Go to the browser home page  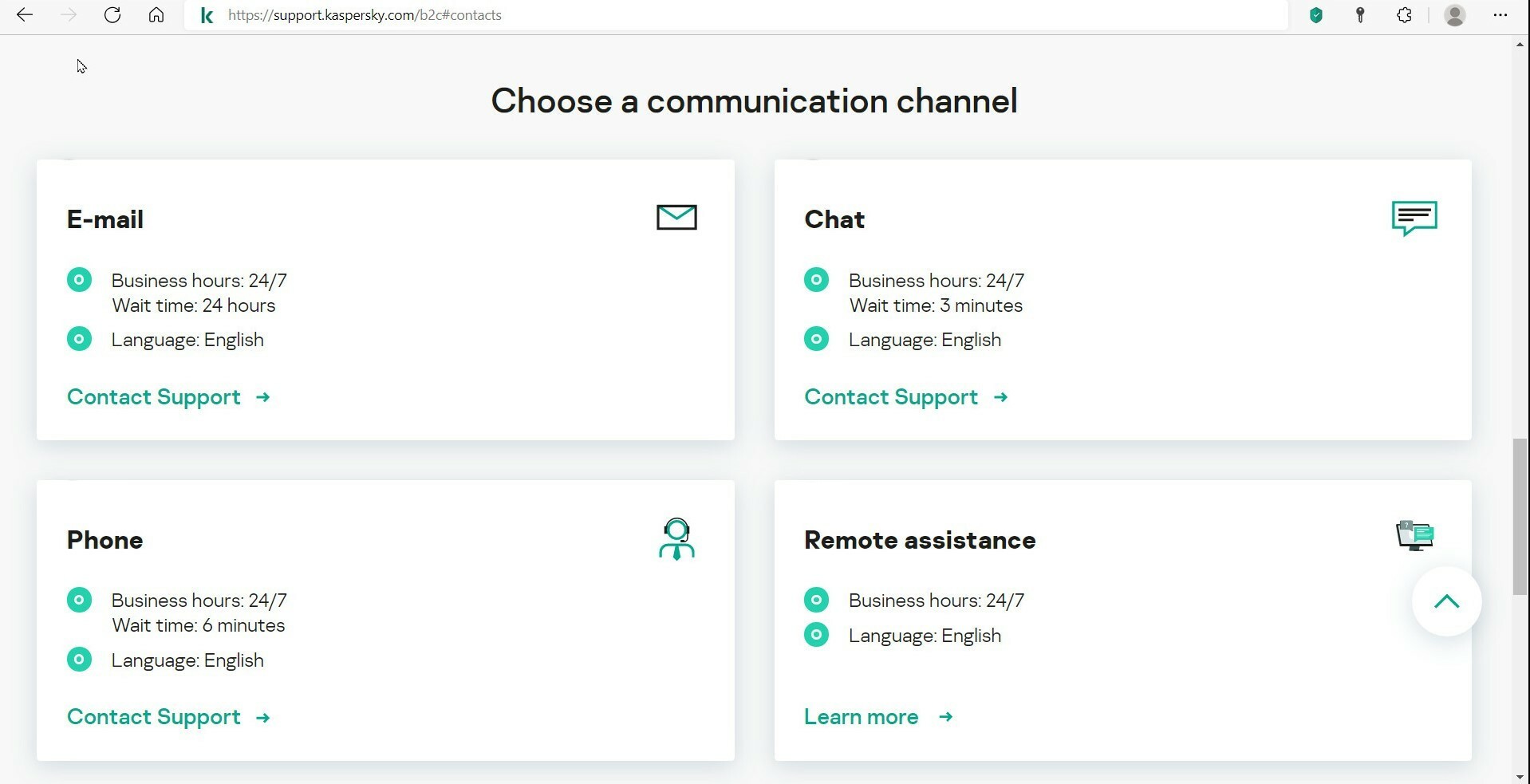[x=156, y=15]
